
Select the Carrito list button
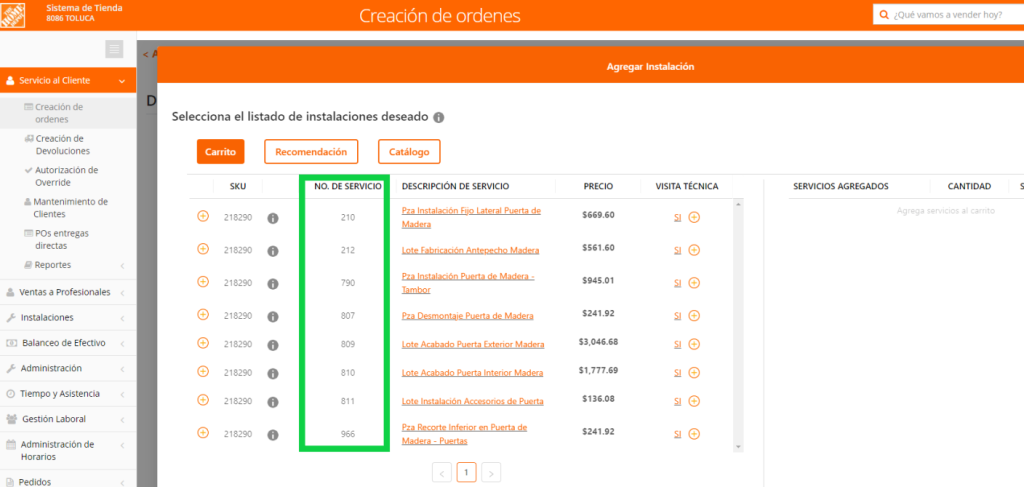pos(220,151)
